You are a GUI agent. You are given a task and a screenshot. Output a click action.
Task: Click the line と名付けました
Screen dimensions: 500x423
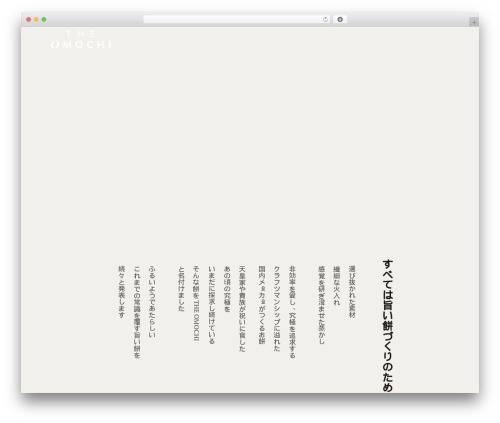[181, 289]
